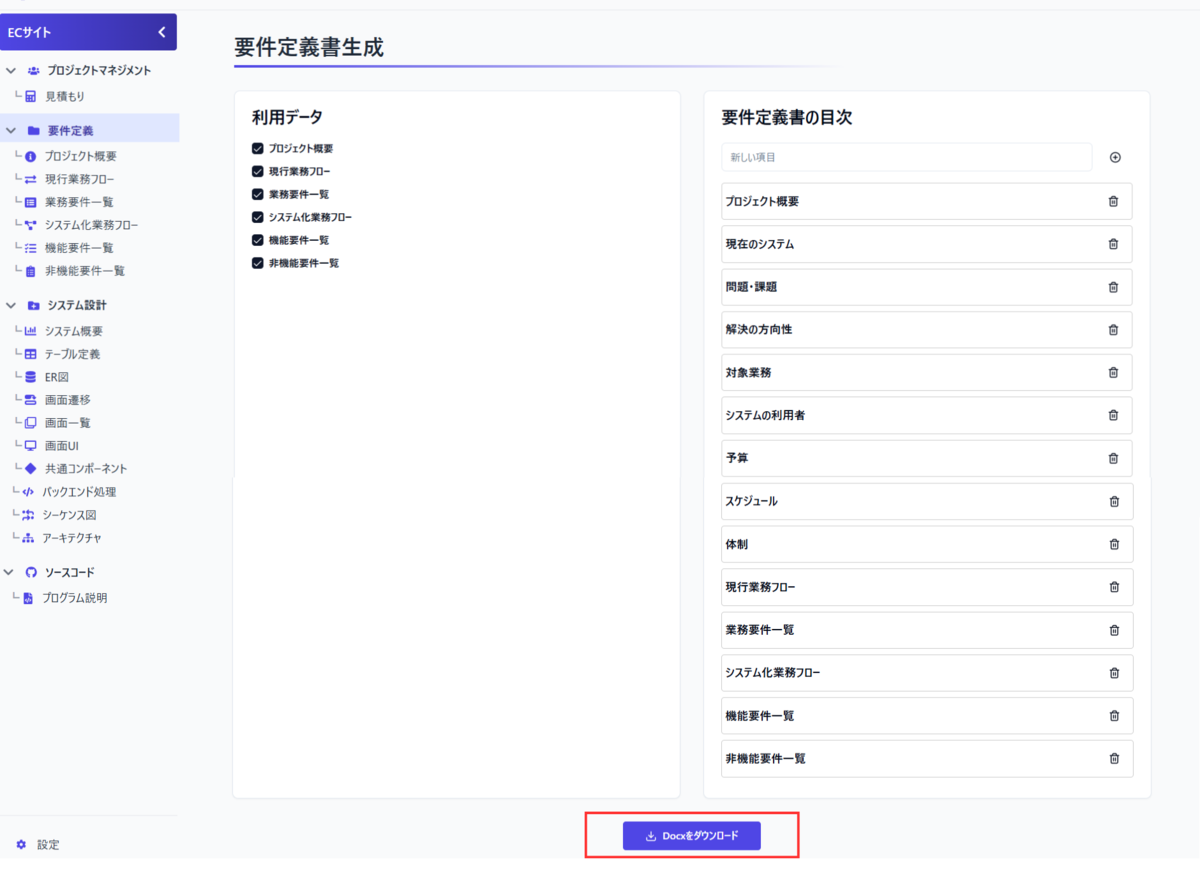This screenshot has width=1200, height=894.
Task: Open 画面遷移 in the sidebar
Action: 68,400
